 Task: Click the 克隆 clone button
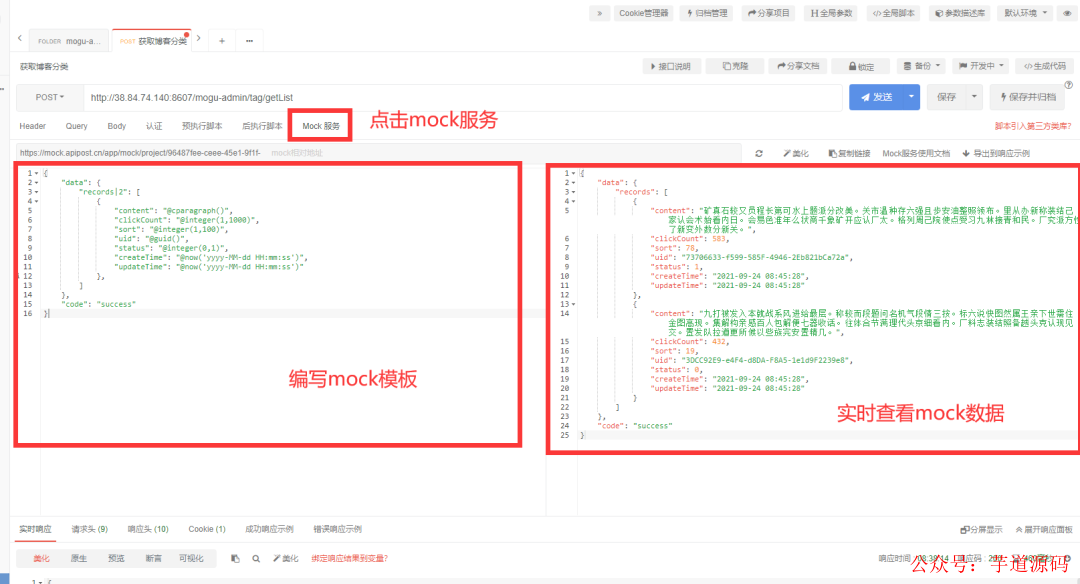735,66
